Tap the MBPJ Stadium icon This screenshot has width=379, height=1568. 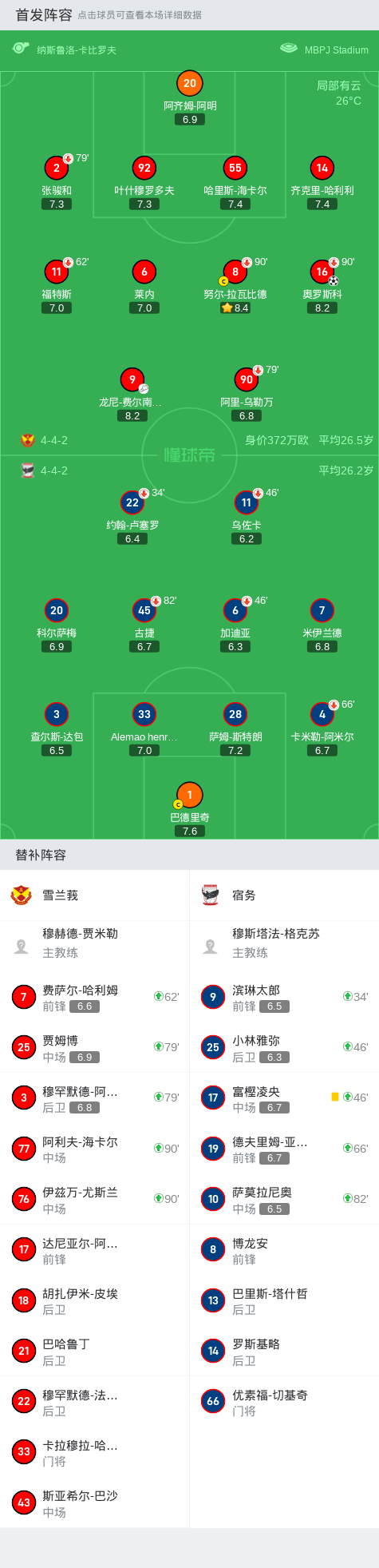coord(289,49)
